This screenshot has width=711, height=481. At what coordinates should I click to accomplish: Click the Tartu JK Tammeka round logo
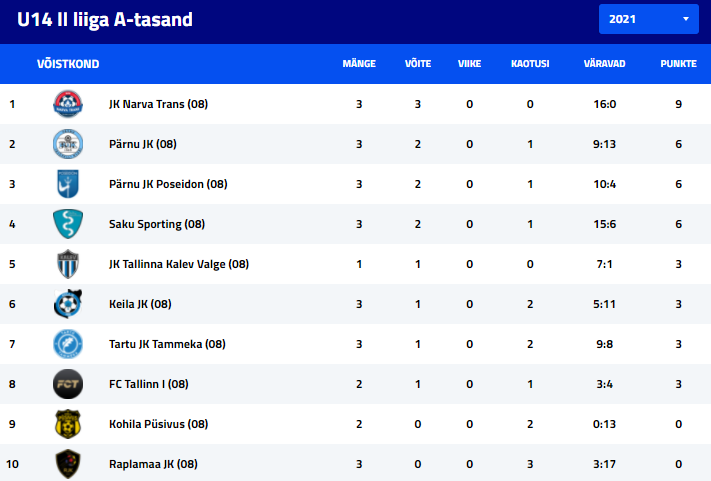(68, 344)
